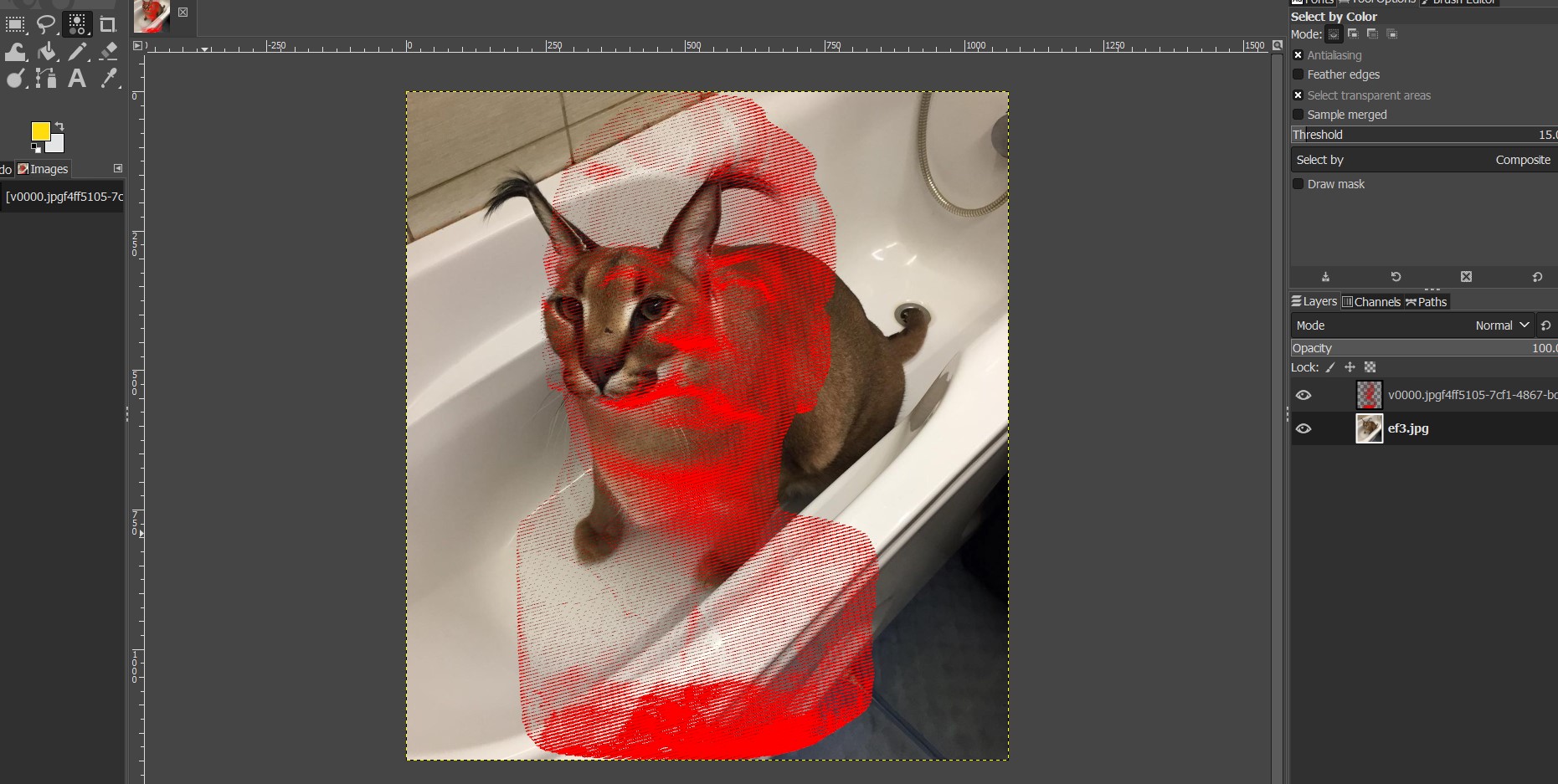This screenshot has width=1558, height=784.
Task: Open the Select by Composite dropdown
Action: [1423, 160]
